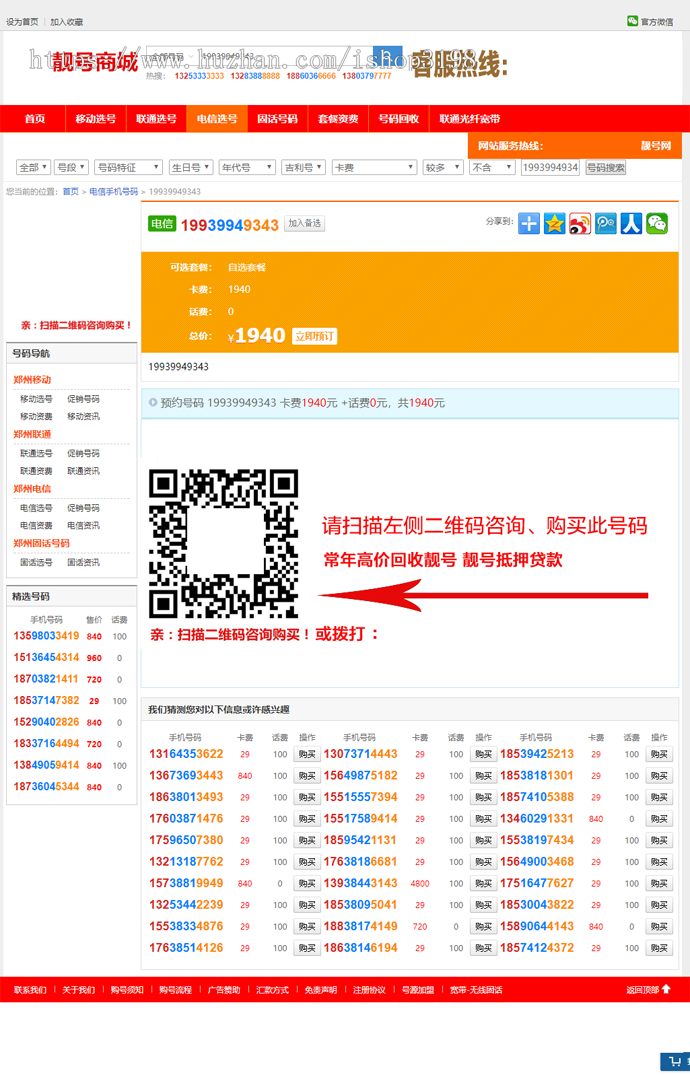Share via Renren icon
The width and height of the screenshot is (690, 1075).
point(631,224)
